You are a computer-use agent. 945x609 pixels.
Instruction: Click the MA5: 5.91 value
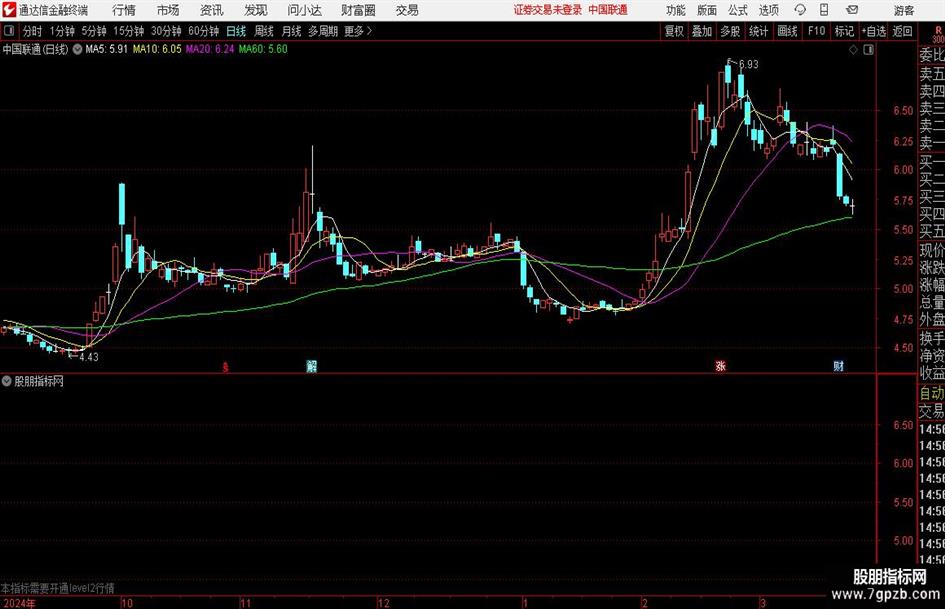point(107,49)
